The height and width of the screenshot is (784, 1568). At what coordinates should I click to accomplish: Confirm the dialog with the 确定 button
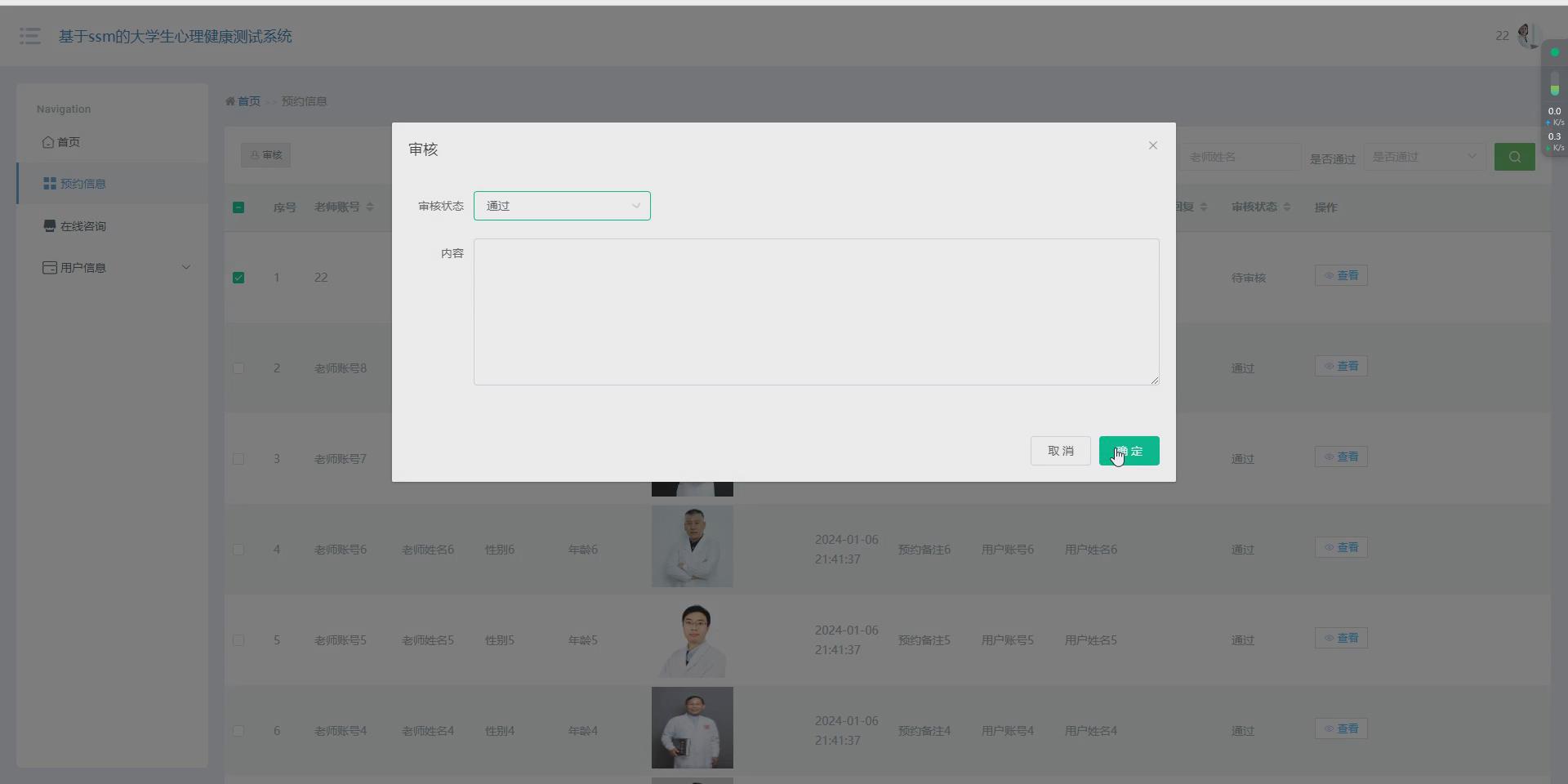tap(1129, 450)
